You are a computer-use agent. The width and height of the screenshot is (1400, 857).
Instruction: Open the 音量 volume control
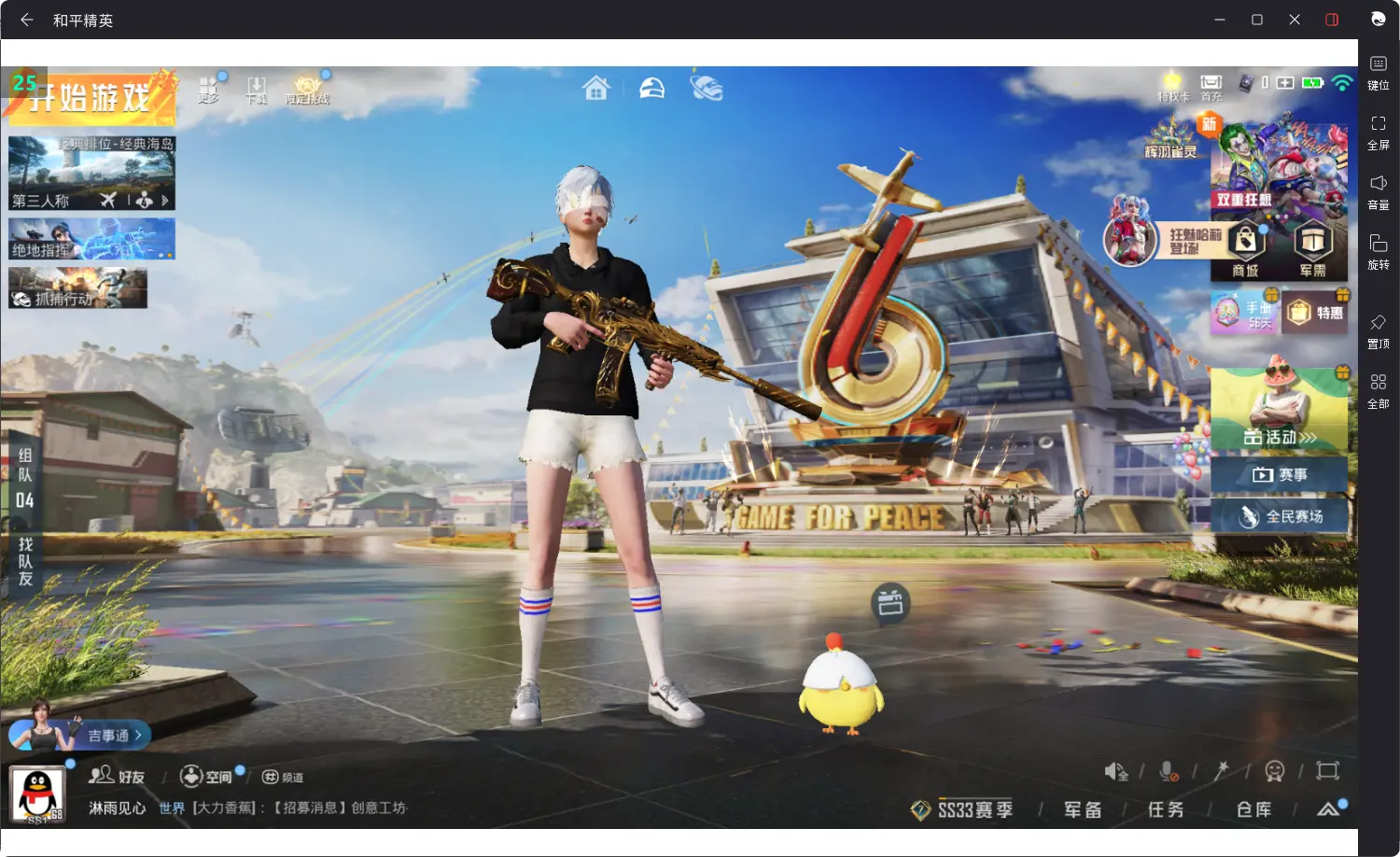coord(1378,191)
